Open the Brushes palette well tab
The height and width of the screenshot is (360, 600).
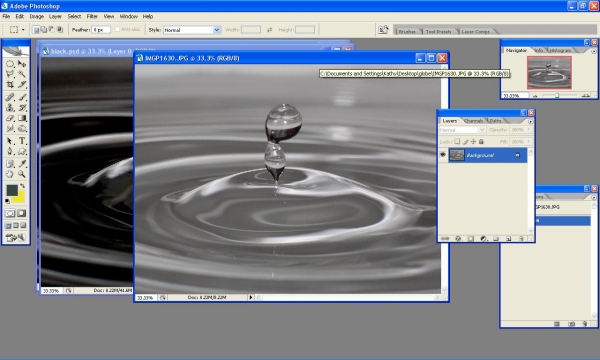[407, 31]
